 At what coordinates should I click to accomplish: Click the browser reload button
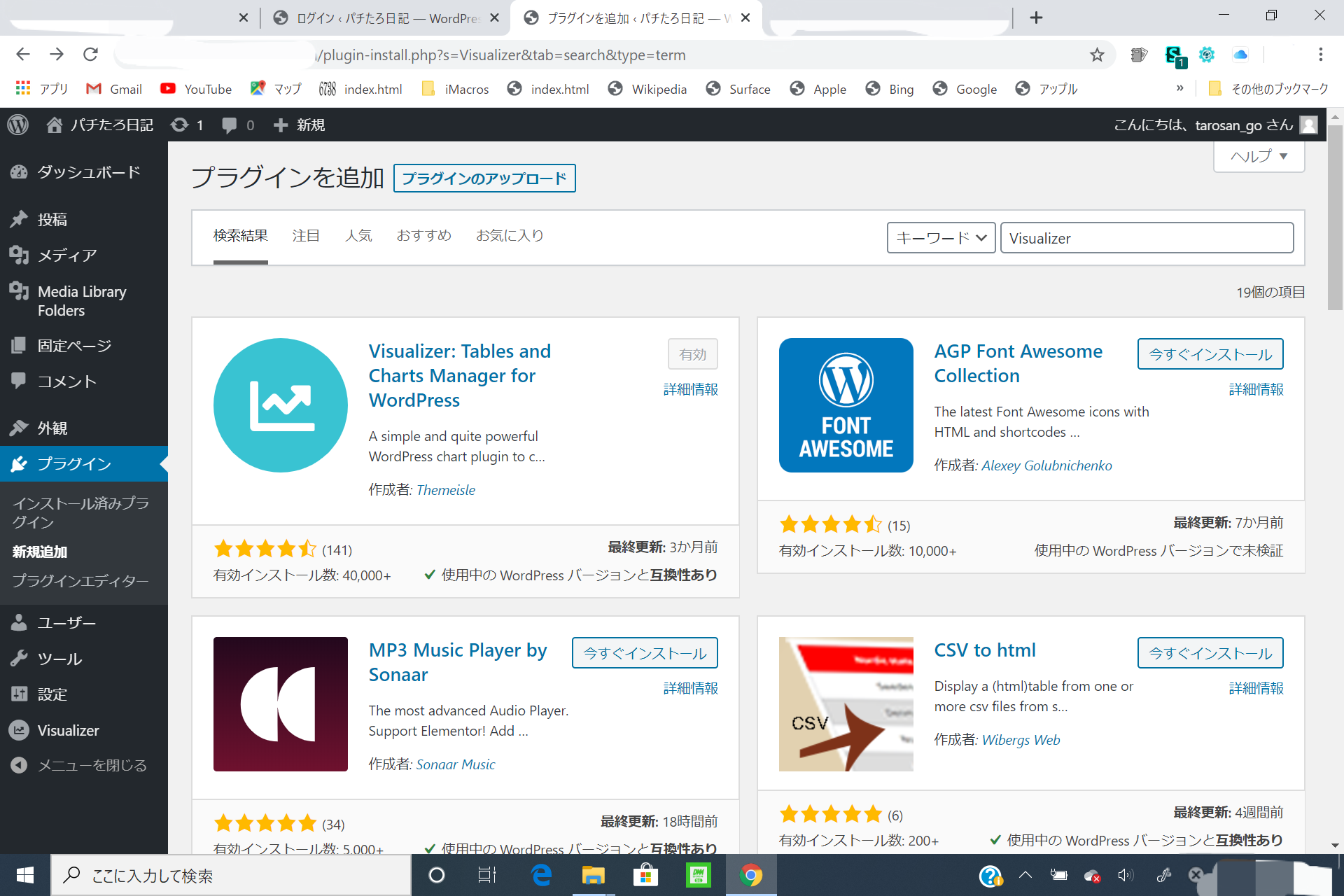[90, 55]
